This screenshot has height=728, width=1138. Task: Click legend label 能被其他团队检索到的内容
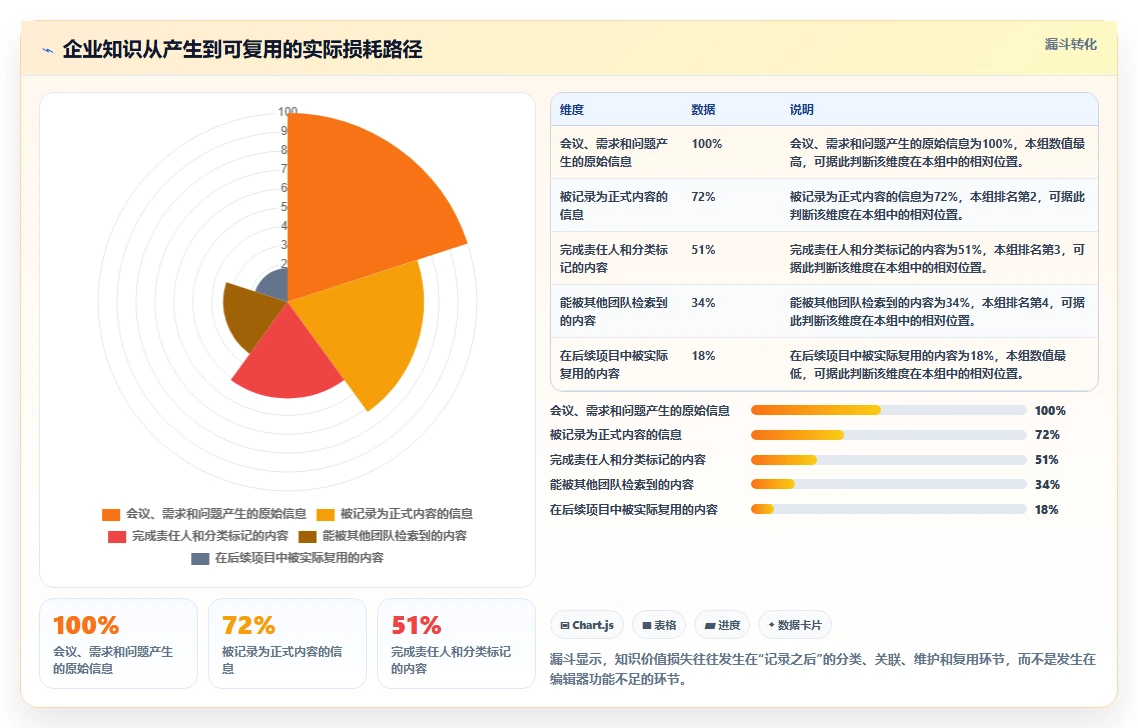395,536
